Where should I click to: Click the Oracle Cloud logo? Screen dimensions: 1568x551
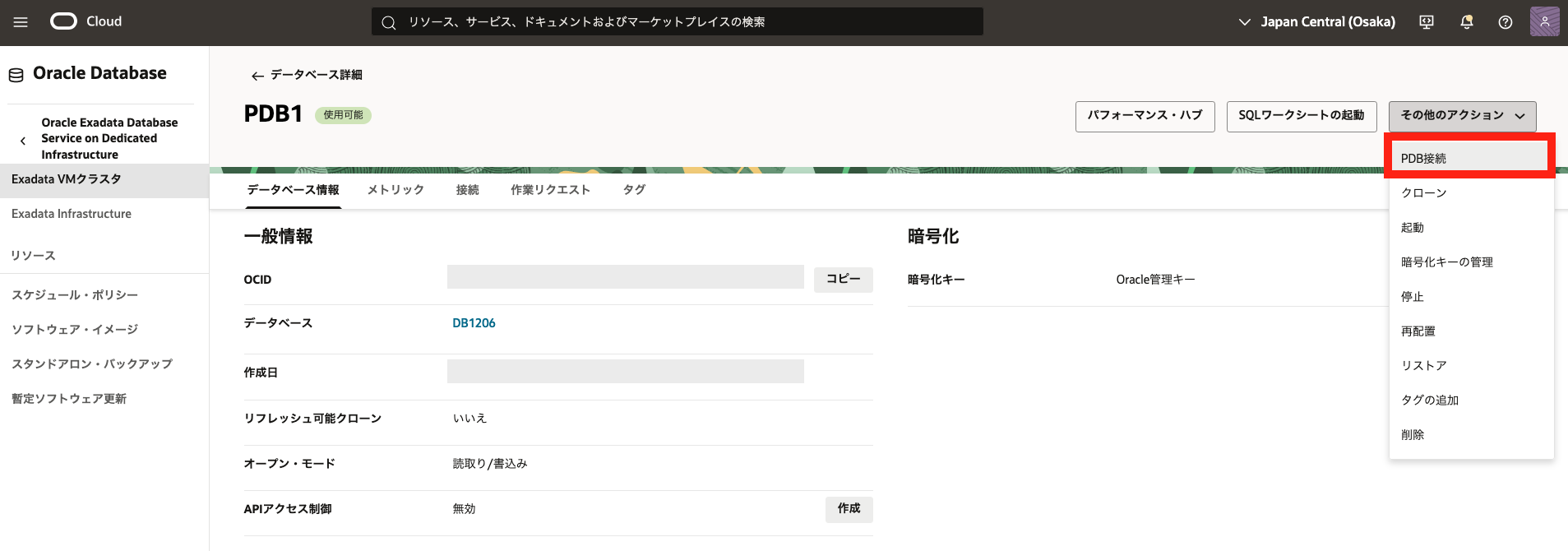pyautogui.click(x=86, y=21)
